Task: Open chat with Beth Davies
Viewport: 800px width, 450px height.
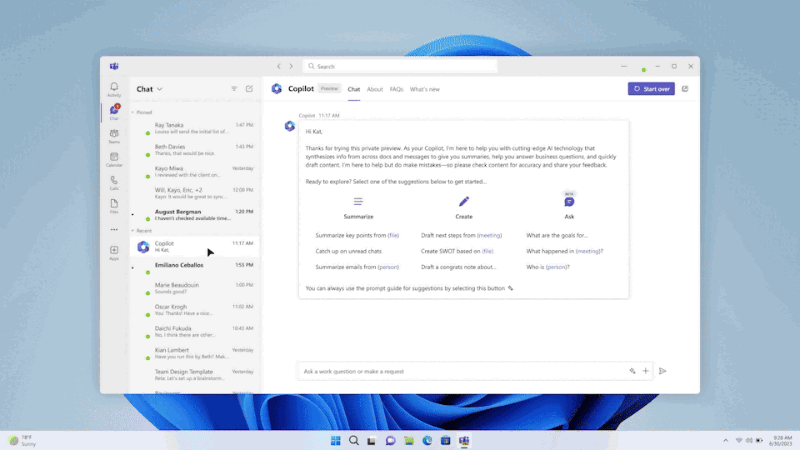Action: pos(195,150)
